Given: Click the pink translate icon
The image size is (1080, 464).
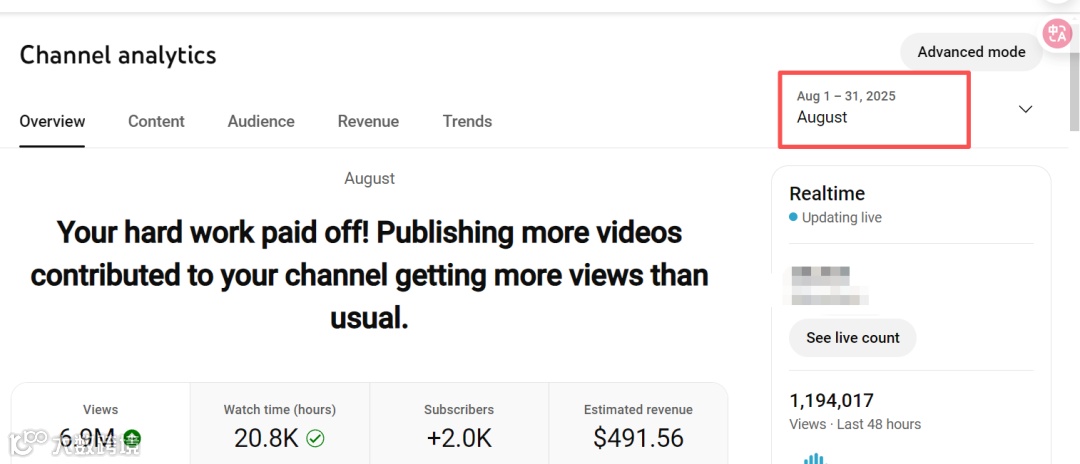Looking at the screenshot, I should pos(1056,34).
